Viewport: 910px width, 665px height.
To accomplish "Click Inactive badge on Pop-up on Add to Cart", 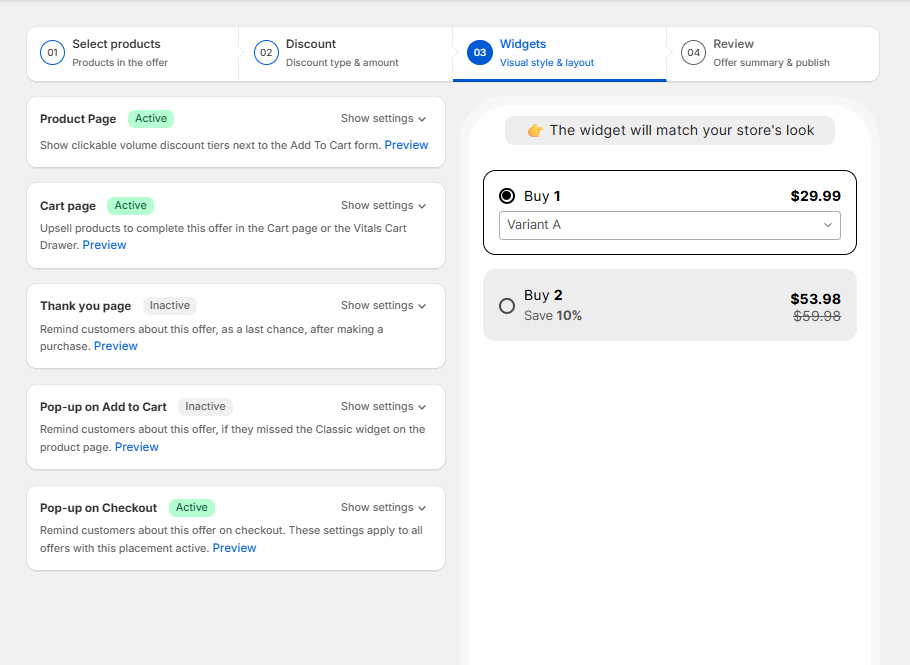I will pos(205,406).
